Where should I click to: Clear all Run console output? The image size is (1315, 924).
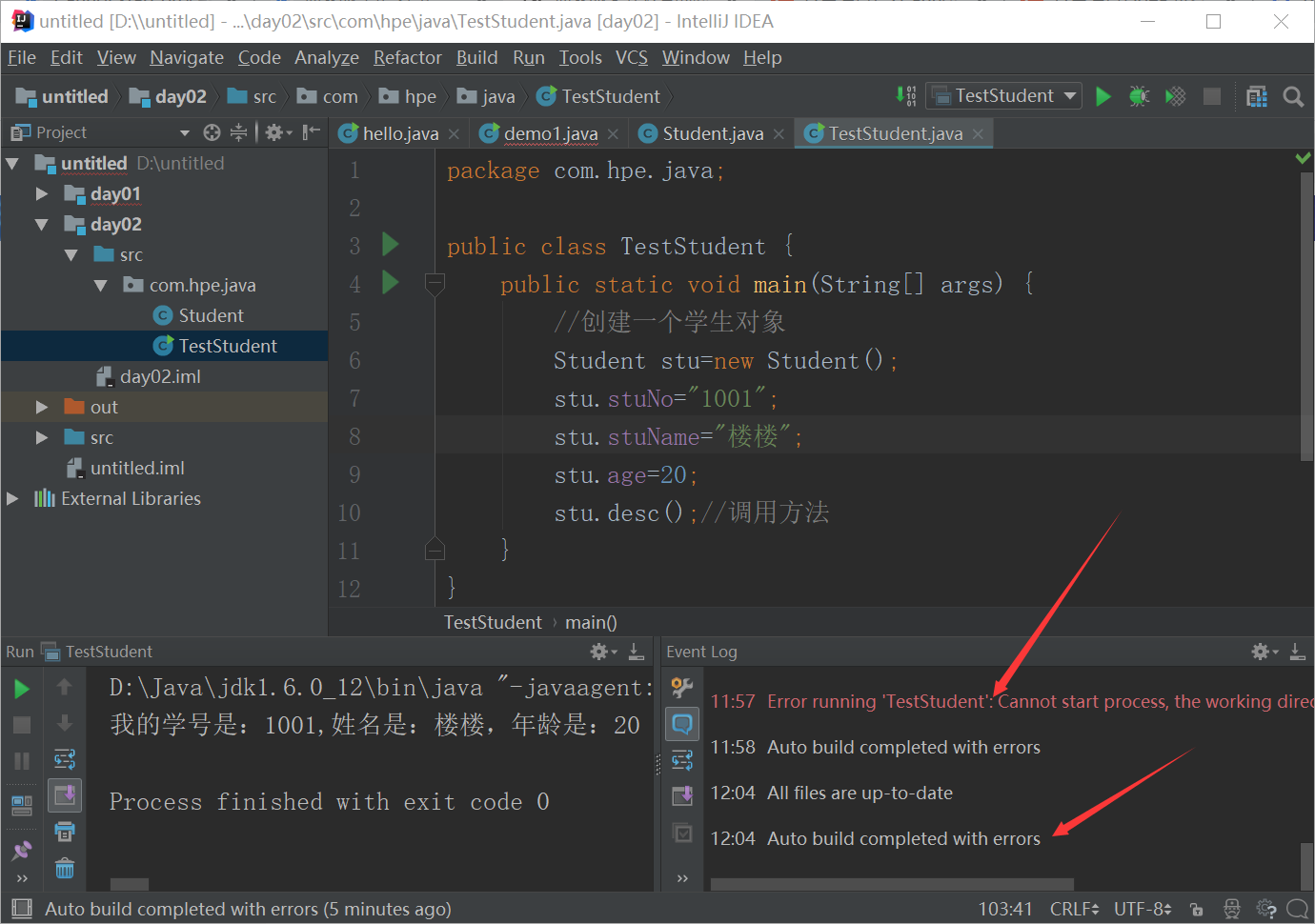[x=65, y=868]
